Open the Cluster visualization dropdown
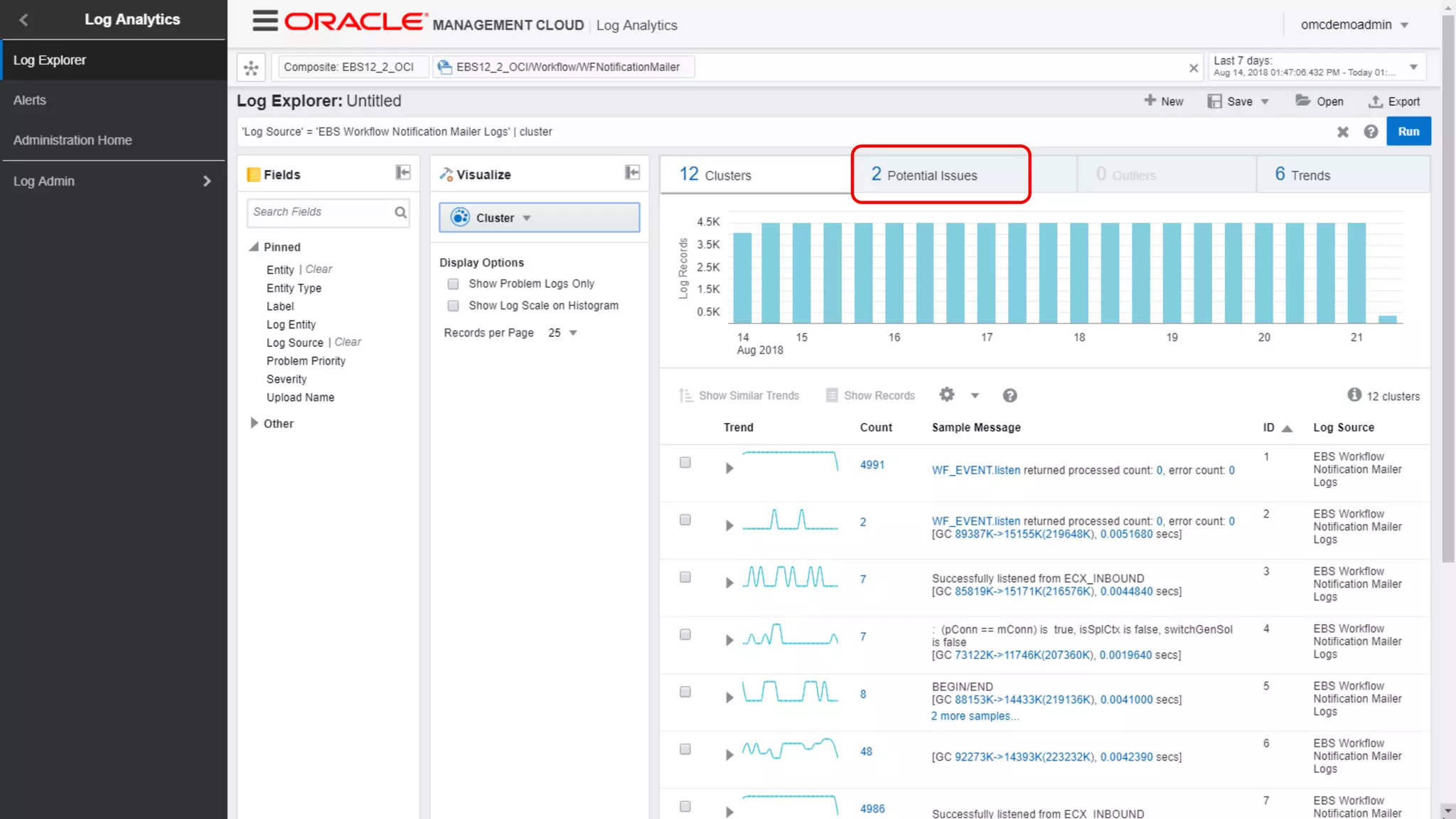 (539, 218)
